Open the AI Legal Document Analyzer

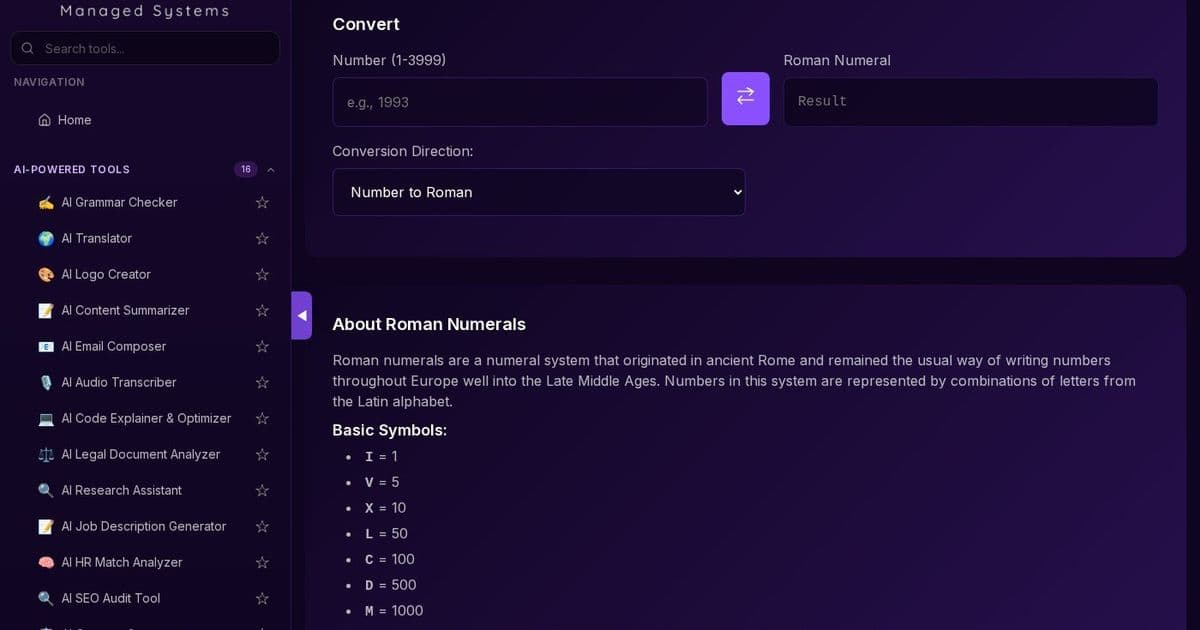[x=140, y=454]
